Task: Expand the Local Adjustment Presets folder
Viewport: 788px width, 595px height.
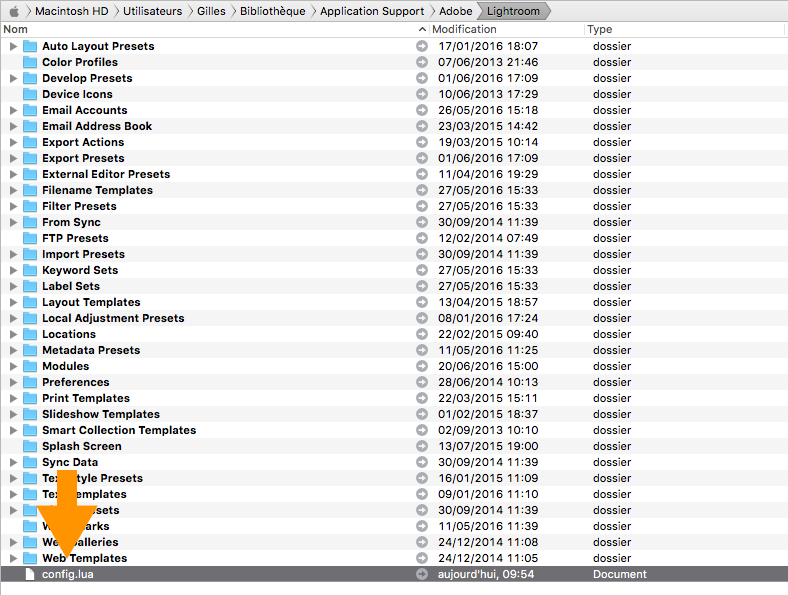Action: pyautogui.click(x=13, y=318)
